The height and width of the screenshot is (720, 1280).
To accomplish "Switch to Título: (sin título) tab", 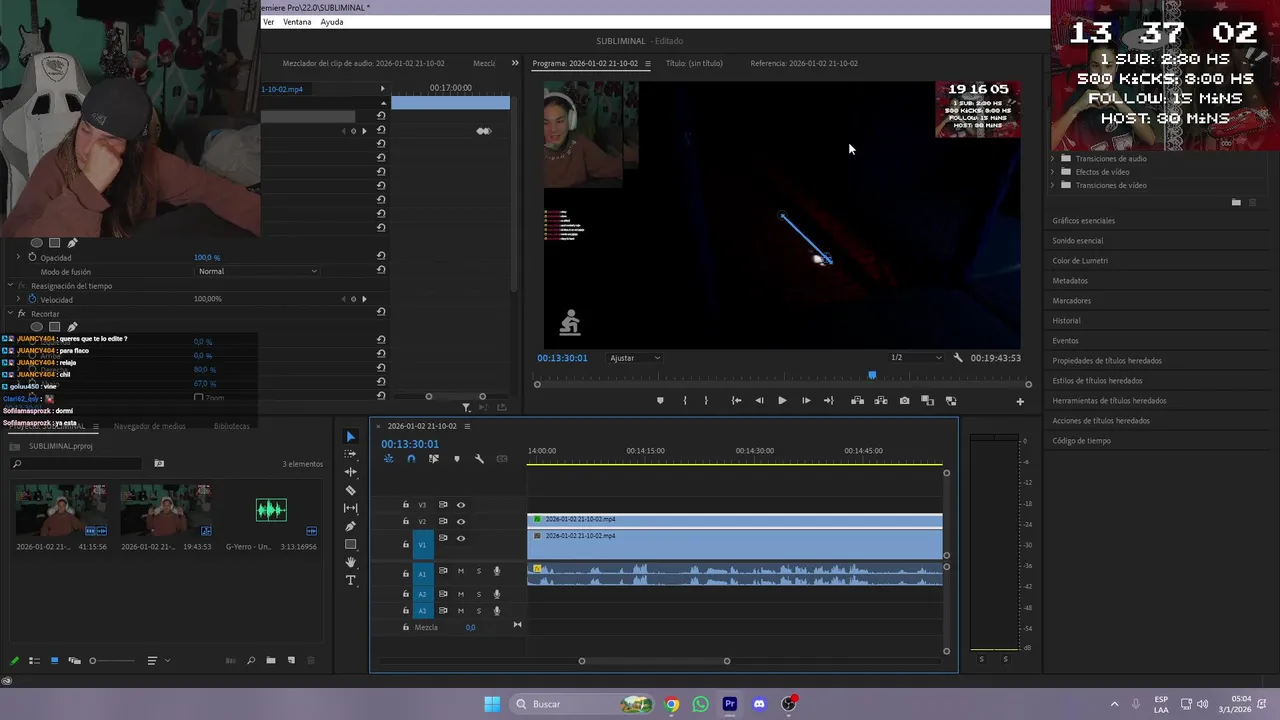I will [x=694, y=63].
